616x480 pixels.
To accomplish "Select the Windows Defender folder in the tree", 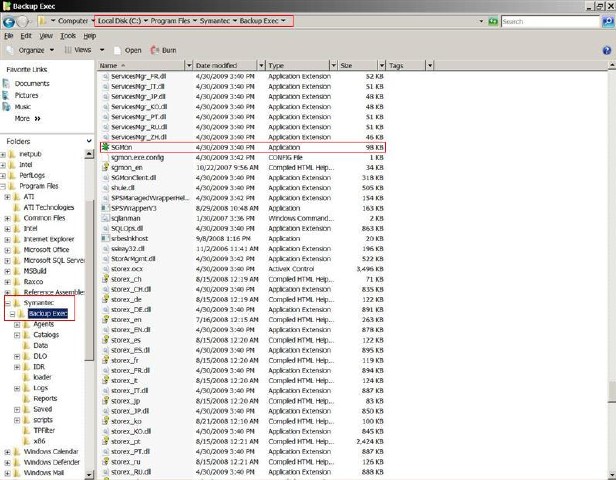I will point(51,462).
